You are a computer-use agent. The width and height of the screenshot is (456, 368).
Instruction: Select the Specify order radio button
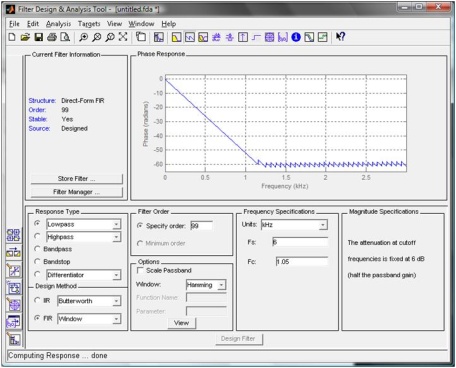[140, 226]
